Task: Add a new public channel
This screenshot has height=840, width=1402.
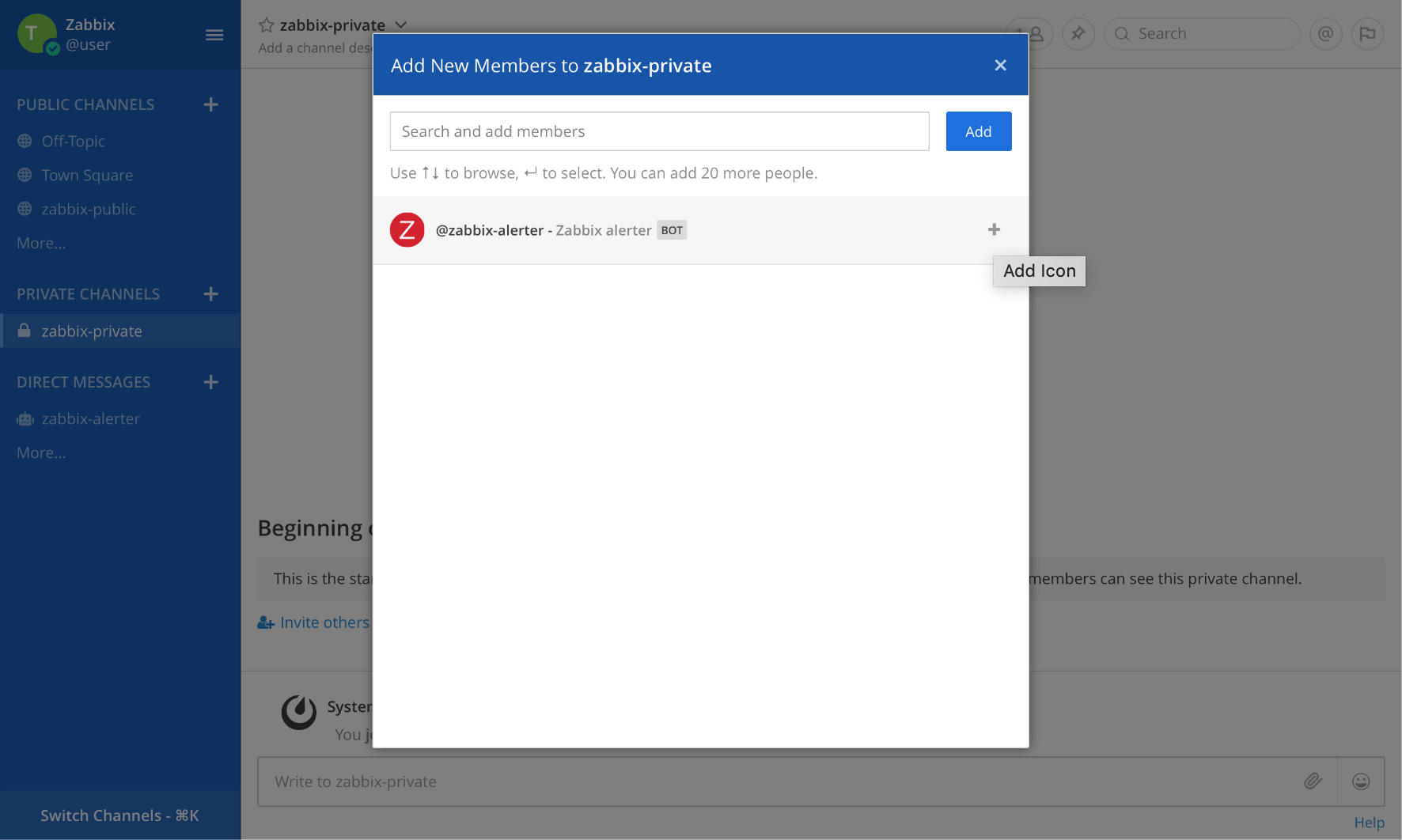Action: [x=210, y=104]
